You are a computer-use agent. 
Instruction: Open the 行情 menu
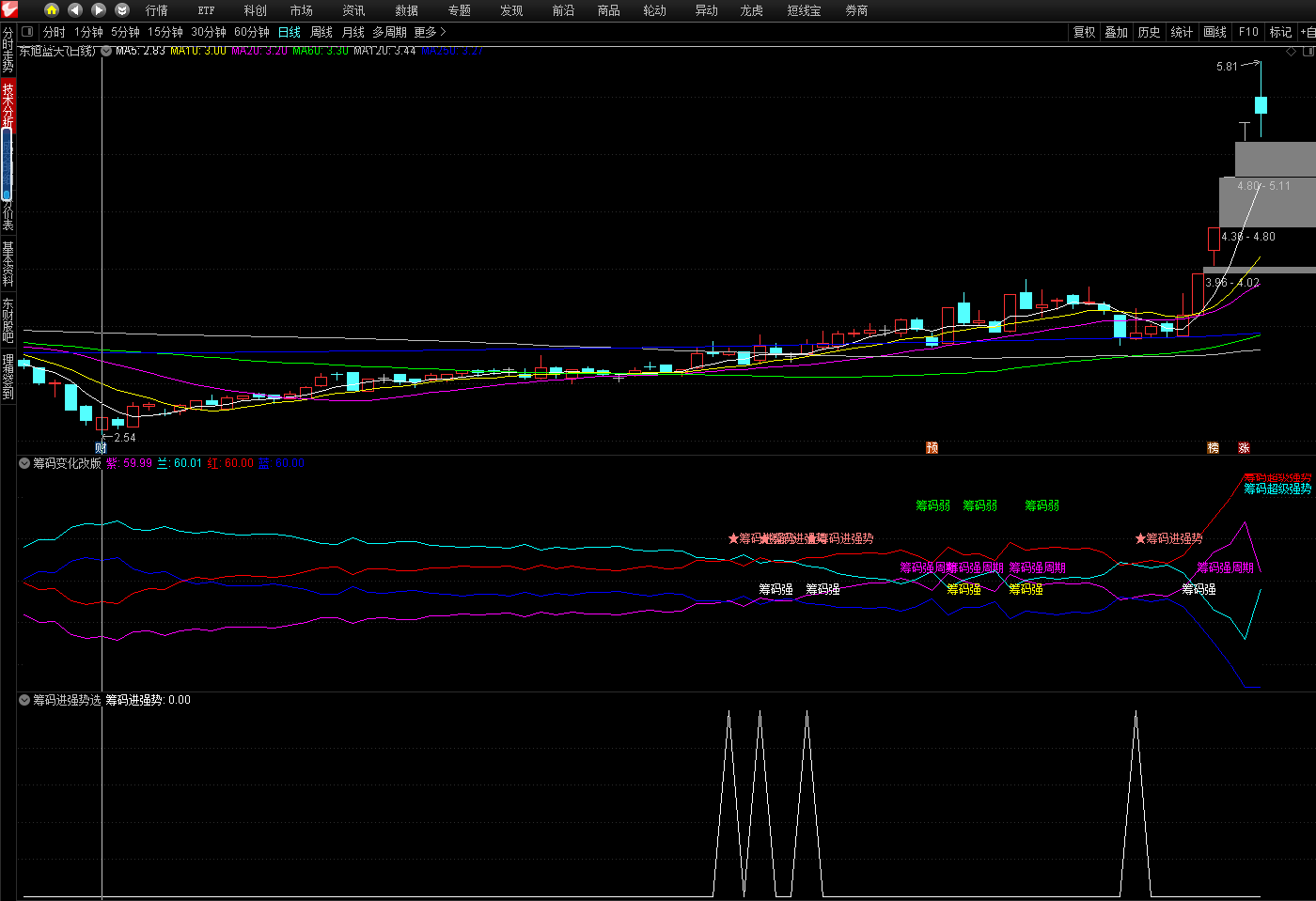pos(157,10)
